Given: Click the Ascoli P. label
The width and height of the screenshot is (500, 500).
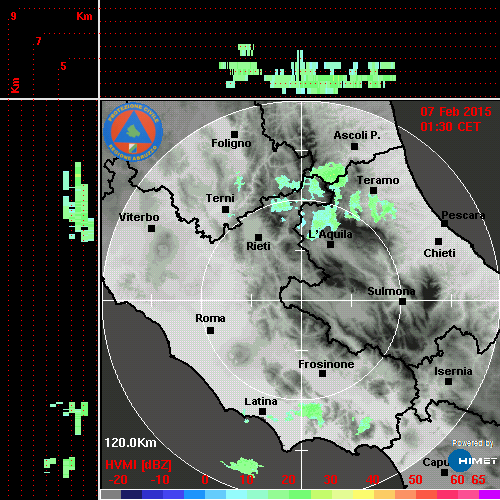Looking at the screenshot, I should 357,135.
